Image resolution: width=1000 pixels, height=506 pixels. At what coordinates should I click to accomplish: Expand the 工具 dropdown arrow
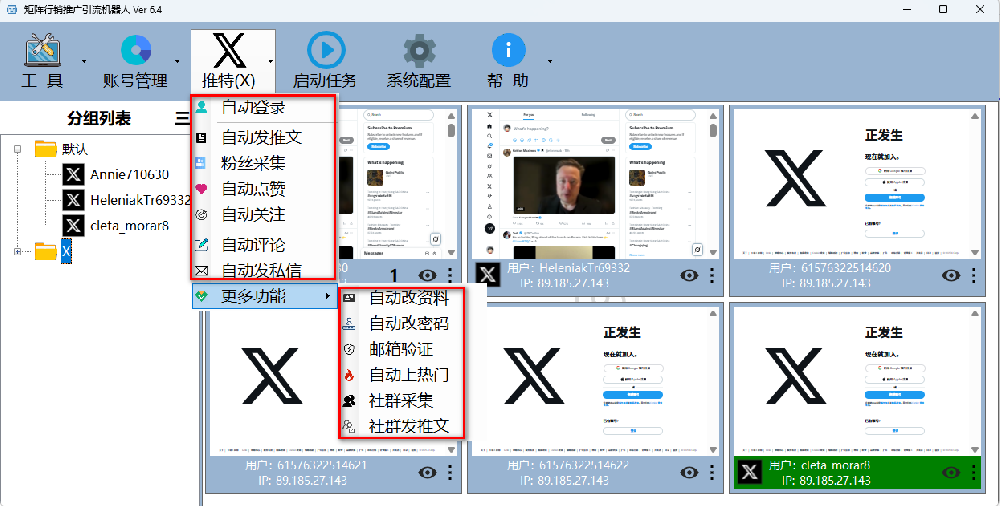pyautogui.click(x=84, y=62)
